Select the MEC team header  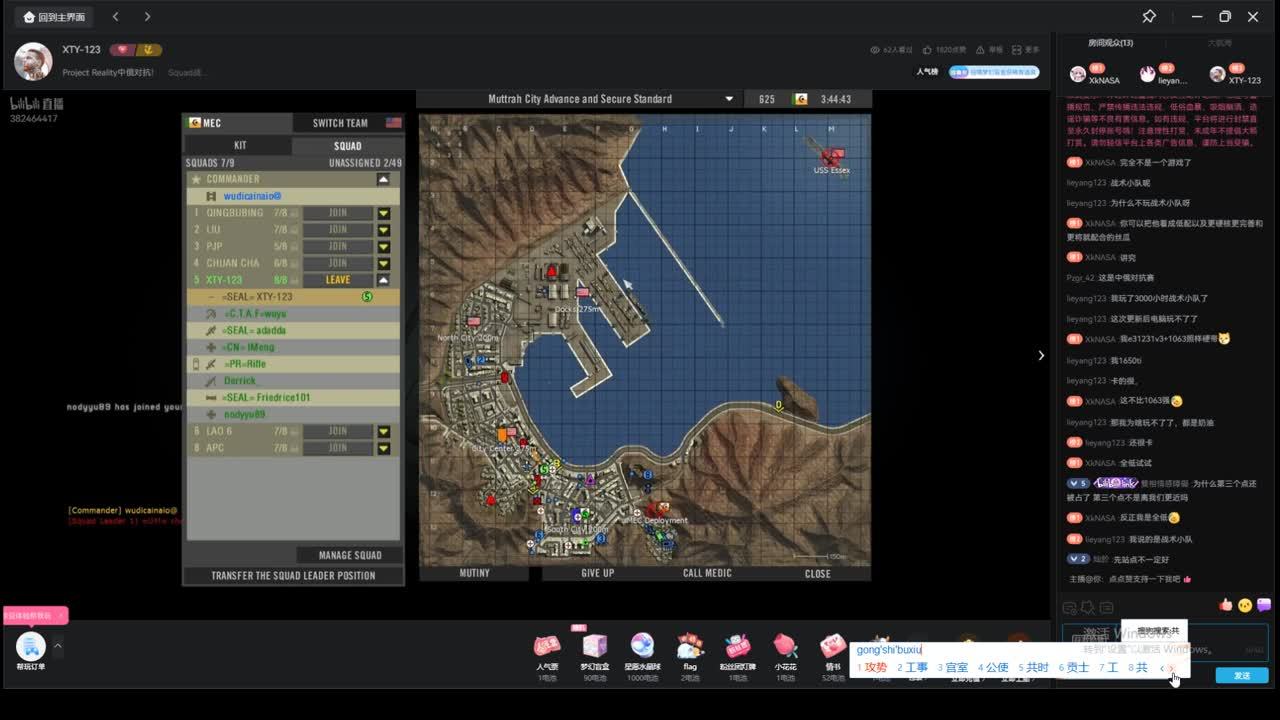(238, 123)
